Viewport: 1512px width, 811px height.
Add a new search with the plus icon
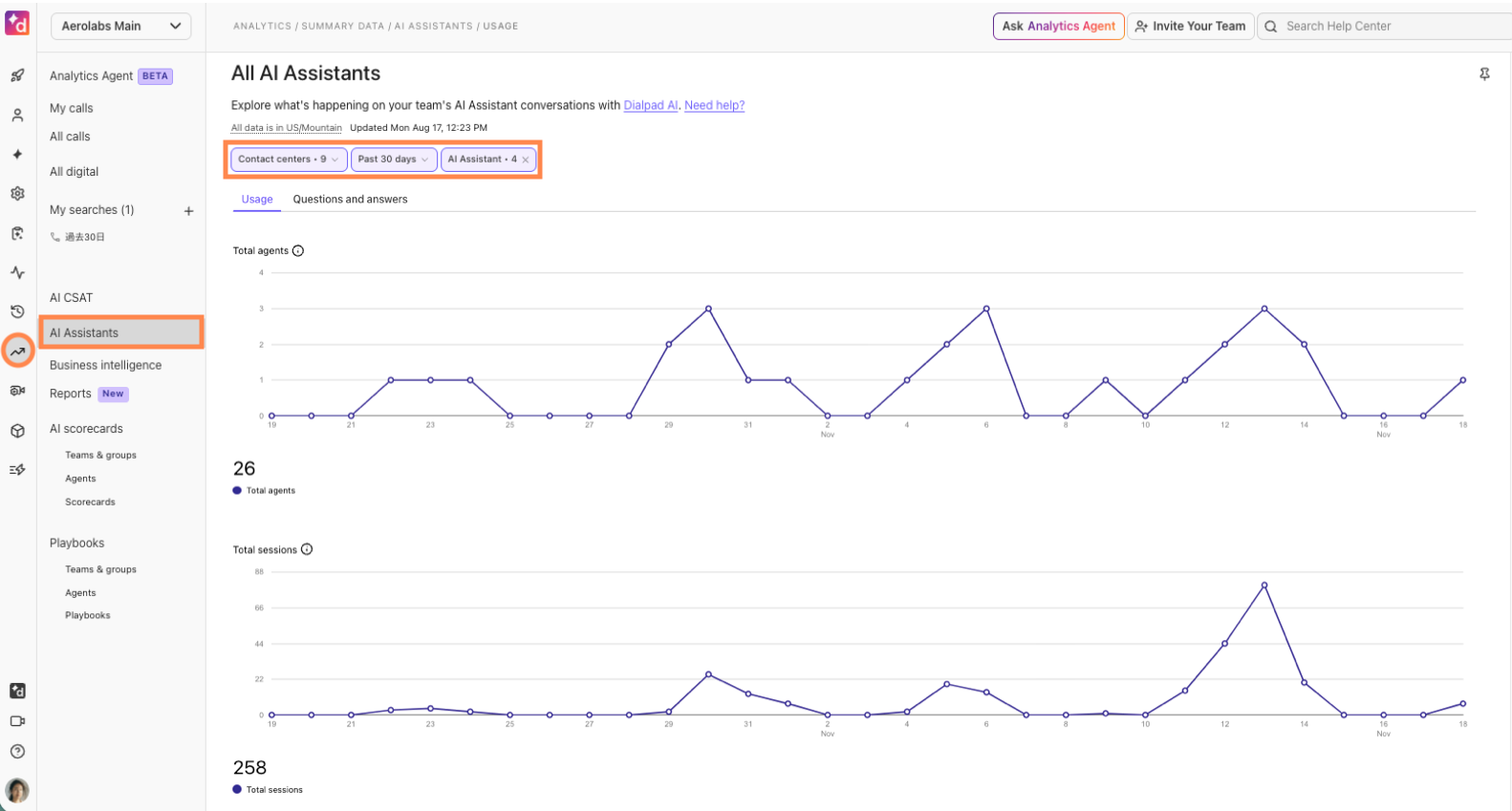(x=189, y=211)
